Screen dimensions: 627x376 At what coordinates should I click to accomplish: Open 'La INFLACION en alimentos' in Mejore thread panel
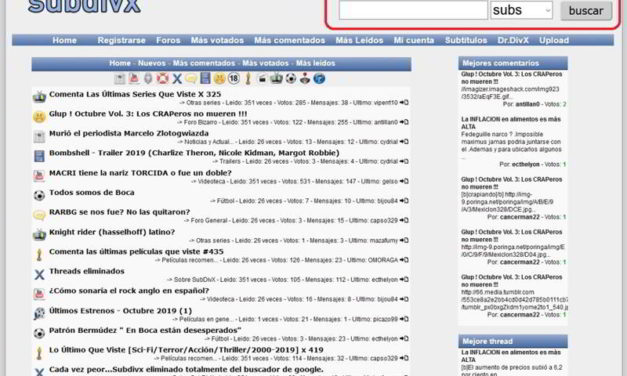click(511, 356)
